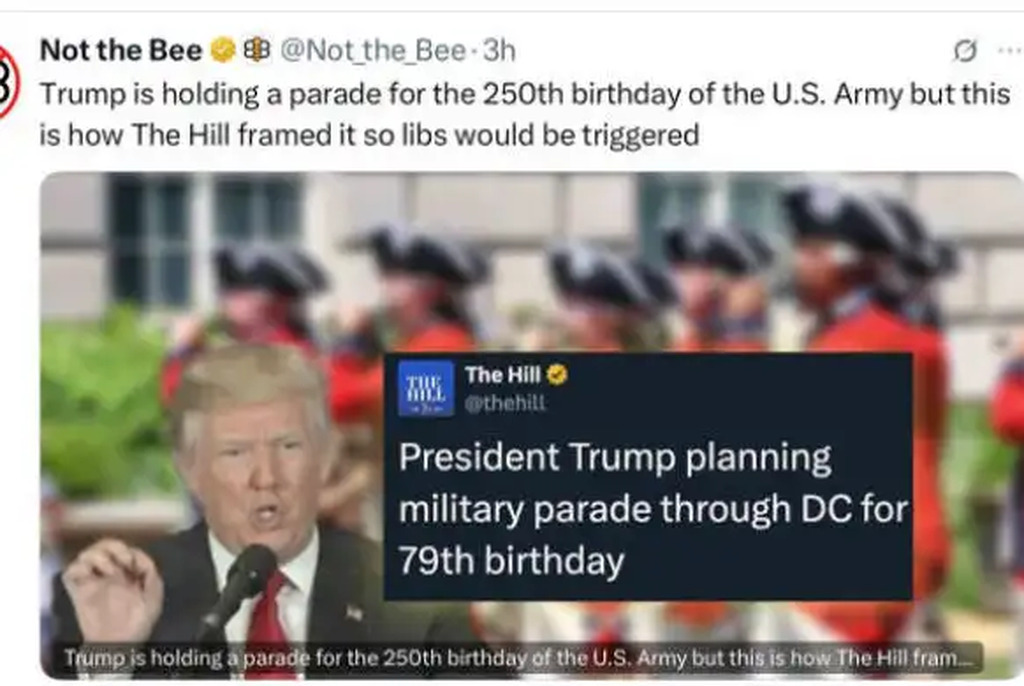Click the '79th birthday' text in the headline
1024x686 pixels.
coord(511,561)
